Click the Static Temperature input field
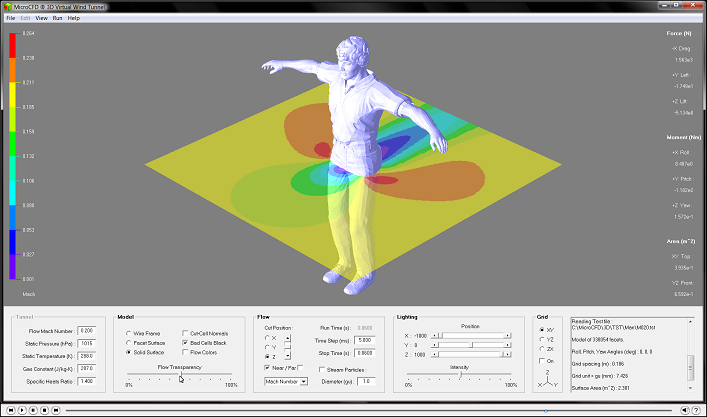The width and height of the screenshot is (707, 417). pyautogui.click(x=86, y=356)
